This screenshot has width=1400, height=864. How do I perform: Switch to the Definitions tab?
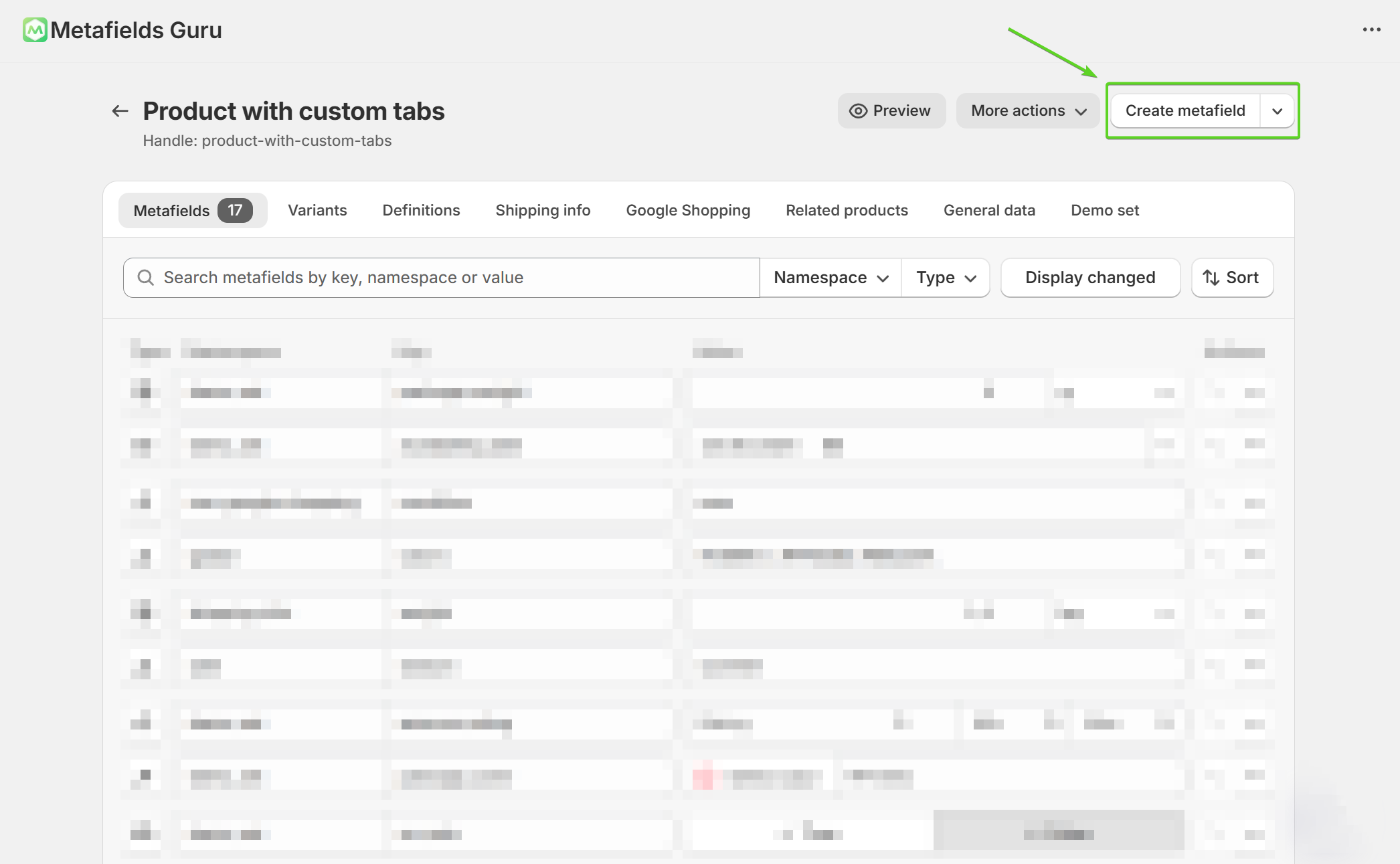[x=421, y=211]
